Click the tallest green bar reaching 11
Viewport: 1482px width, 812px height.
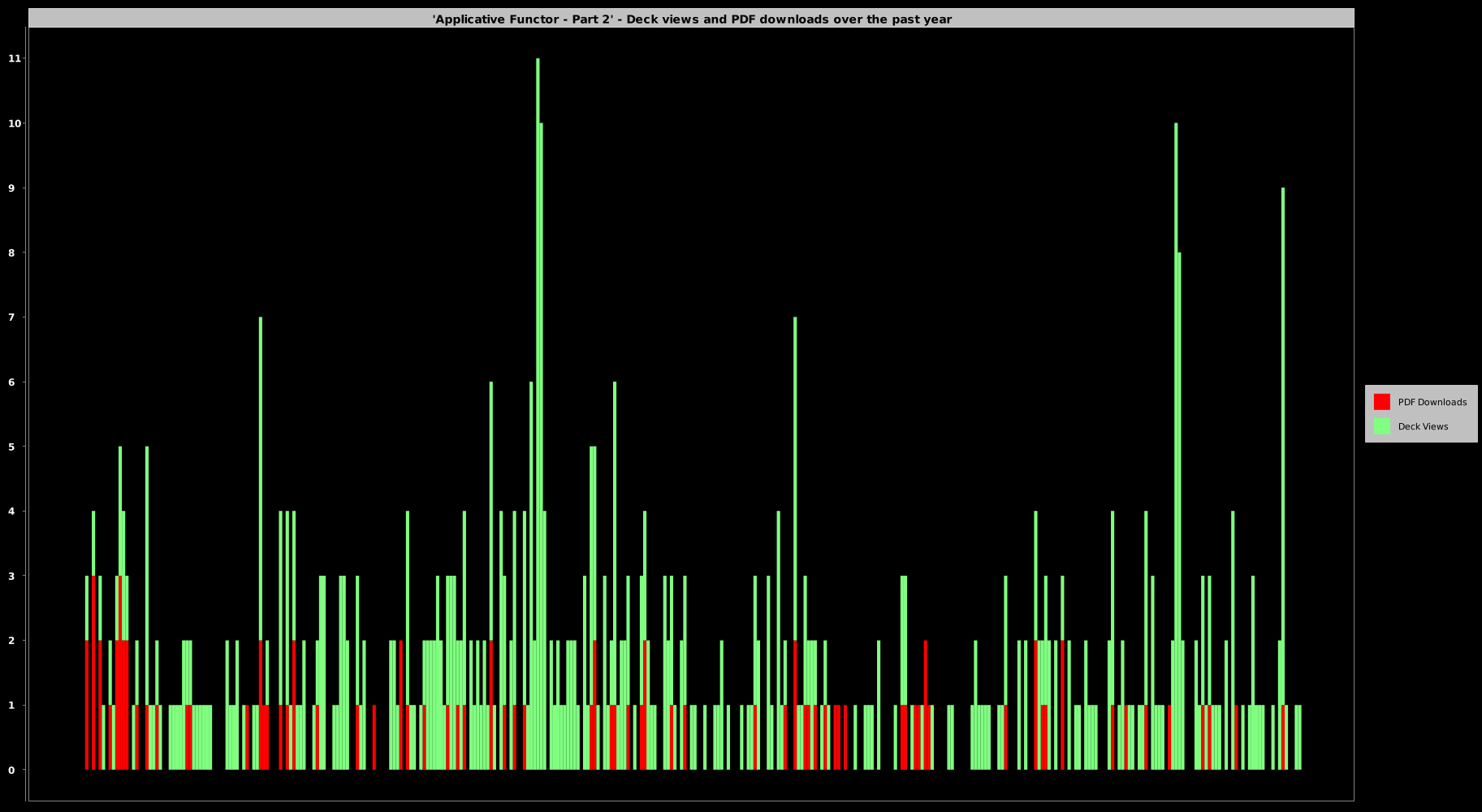point(538,414)
